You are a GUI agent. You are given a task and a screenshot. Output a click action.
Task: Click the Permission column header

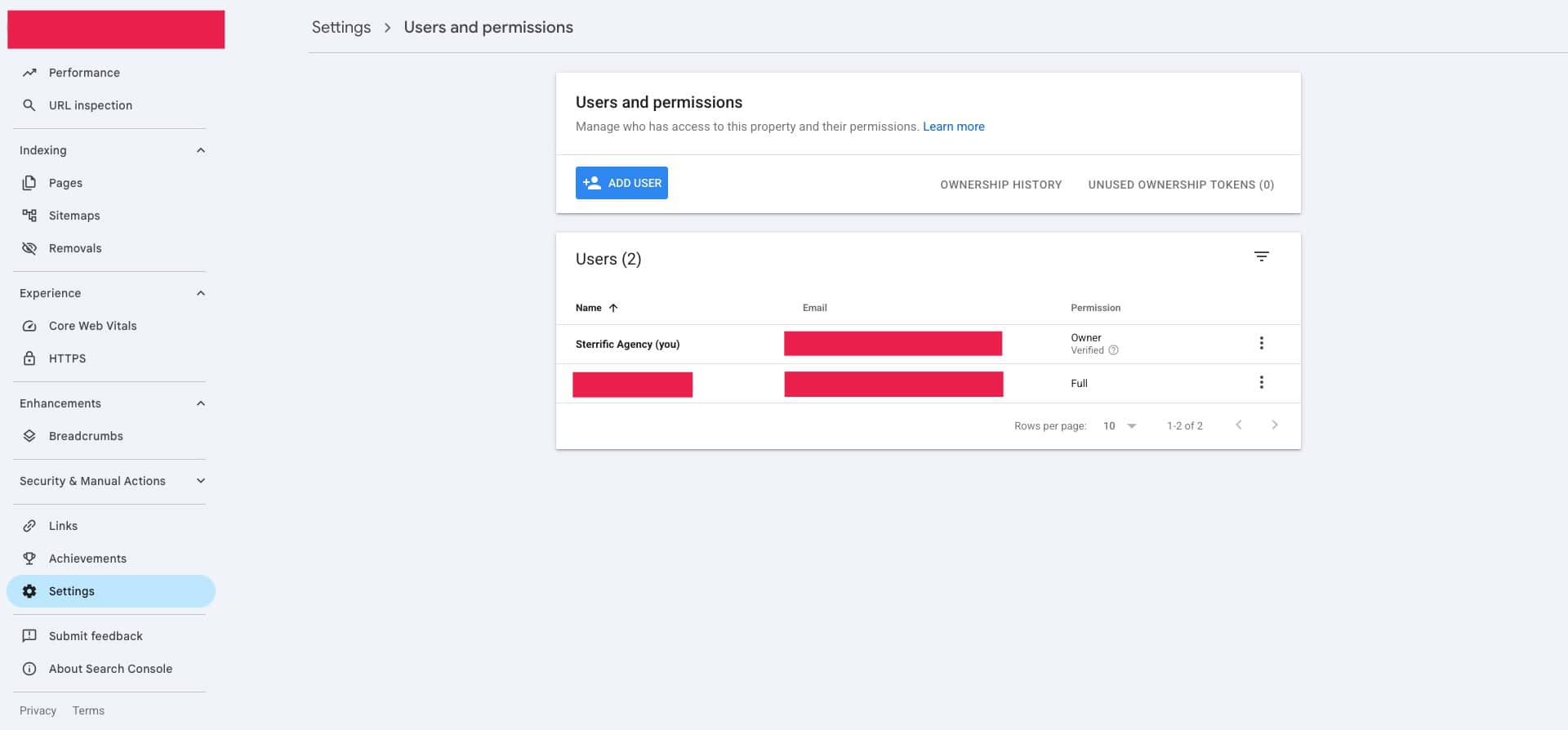[x=1096, y=308]
